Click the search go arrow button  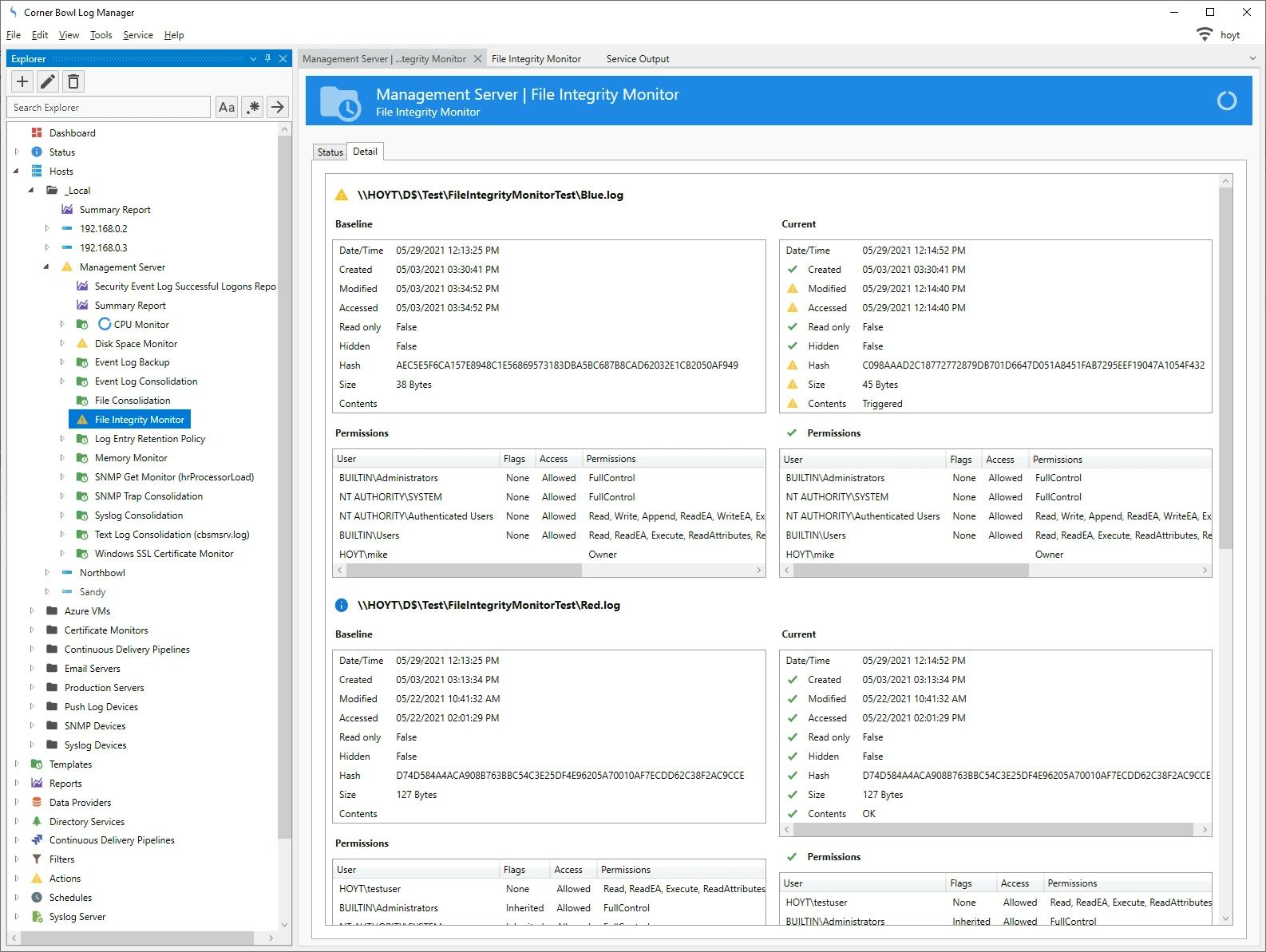[x=277, y=107]
